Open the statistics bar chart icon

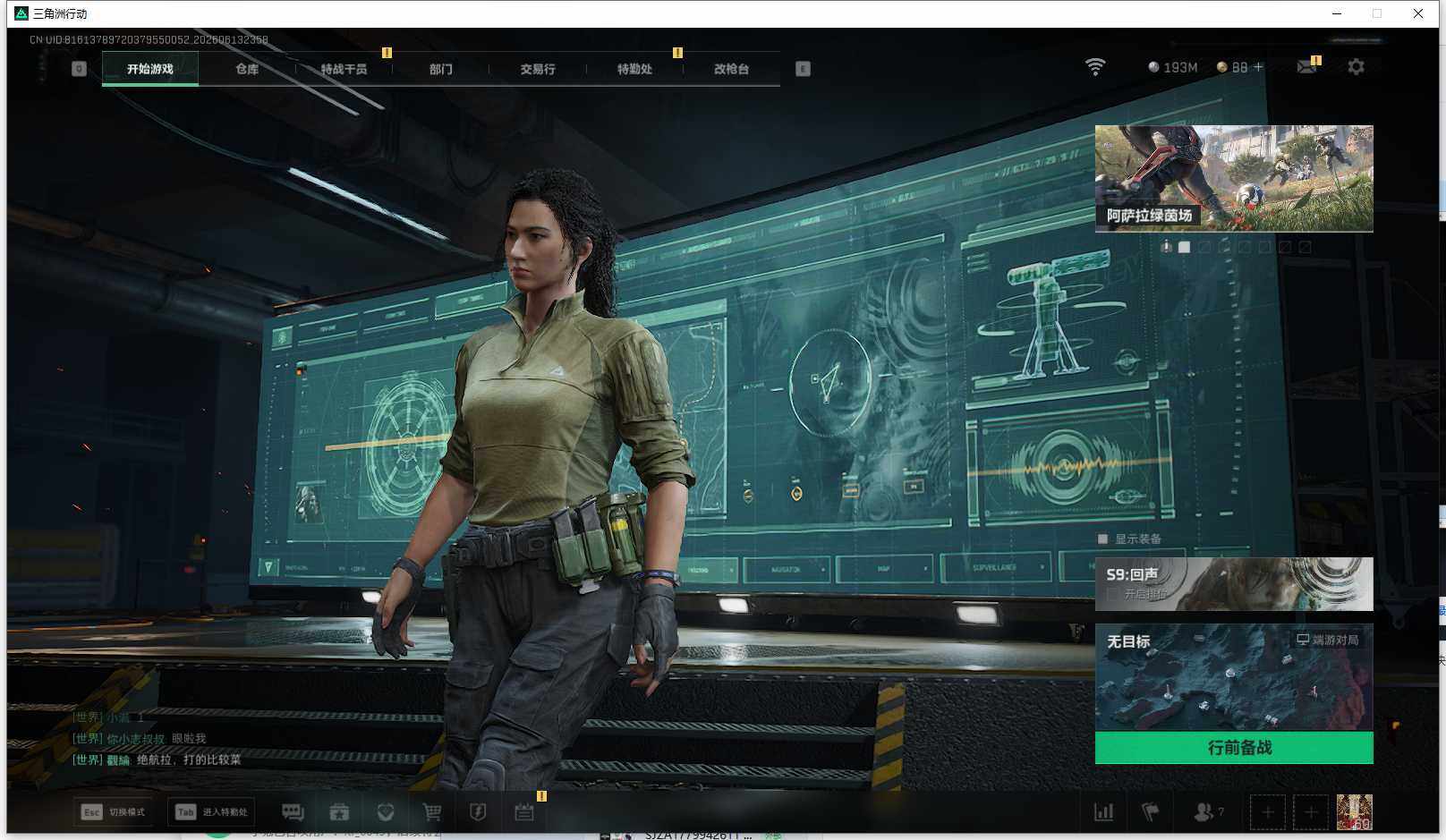1104,812
